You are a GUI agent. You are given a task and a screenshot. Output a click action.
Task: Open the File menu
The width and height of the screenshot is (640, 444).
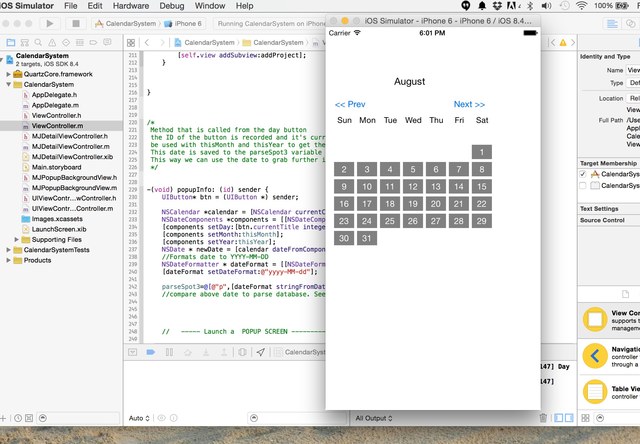(71, 6)
